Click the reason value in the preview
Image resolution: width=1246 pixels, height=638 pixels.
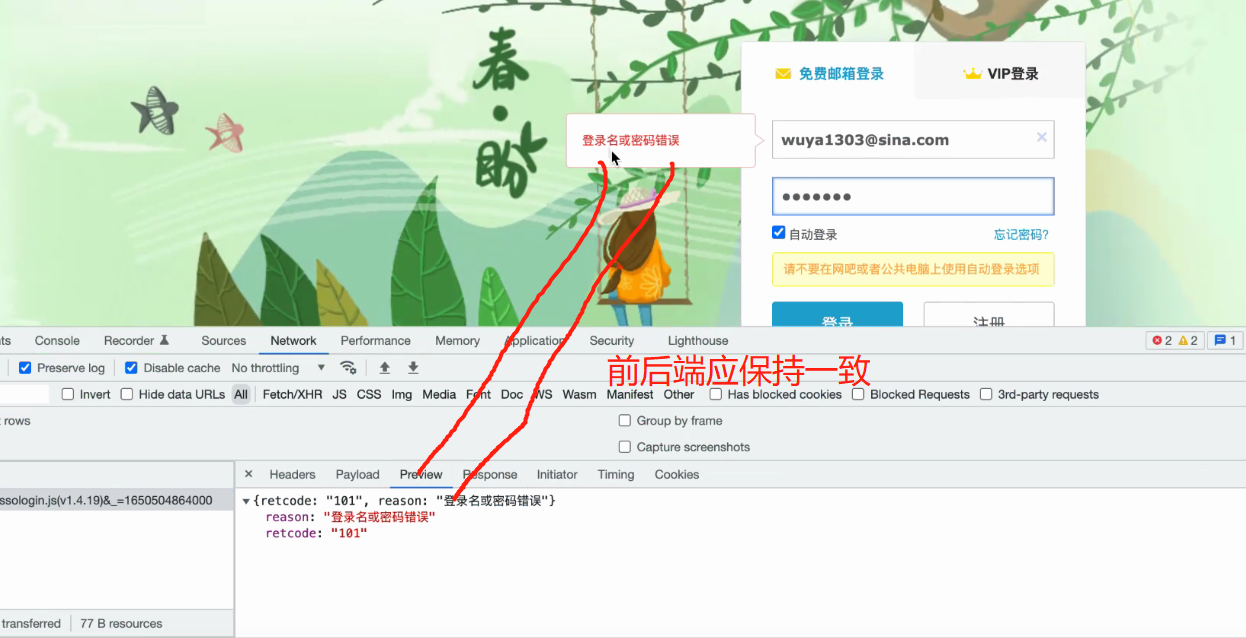tap(379, 517)
